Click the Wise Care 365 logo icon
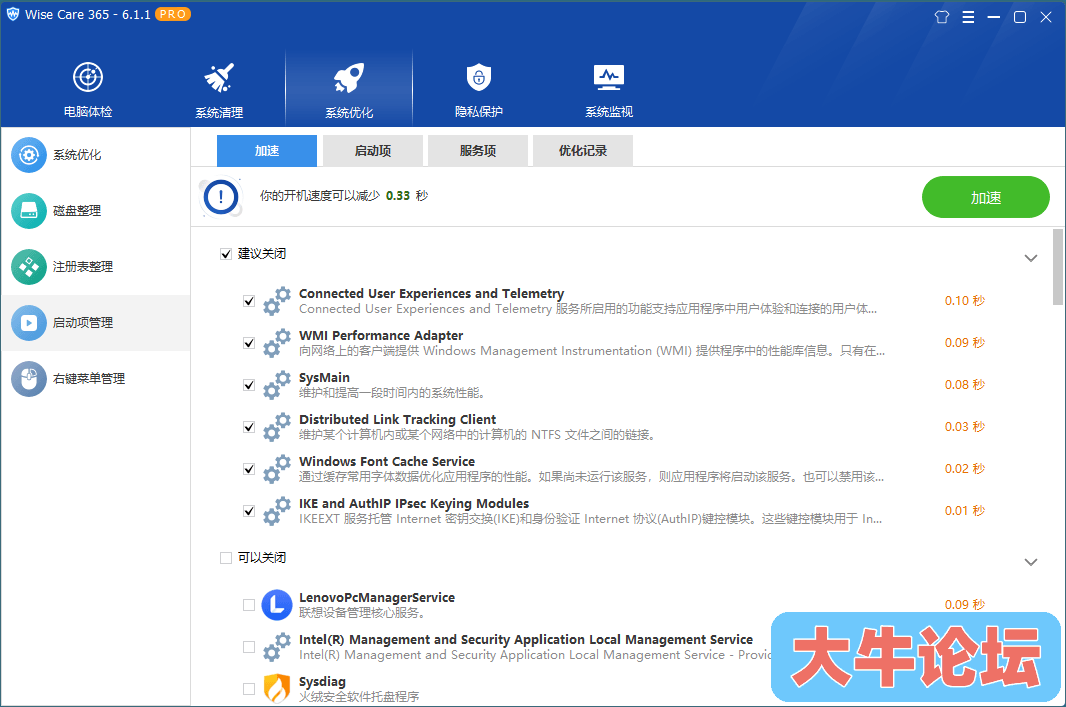 pyautogui.click(x=13, y=14)
